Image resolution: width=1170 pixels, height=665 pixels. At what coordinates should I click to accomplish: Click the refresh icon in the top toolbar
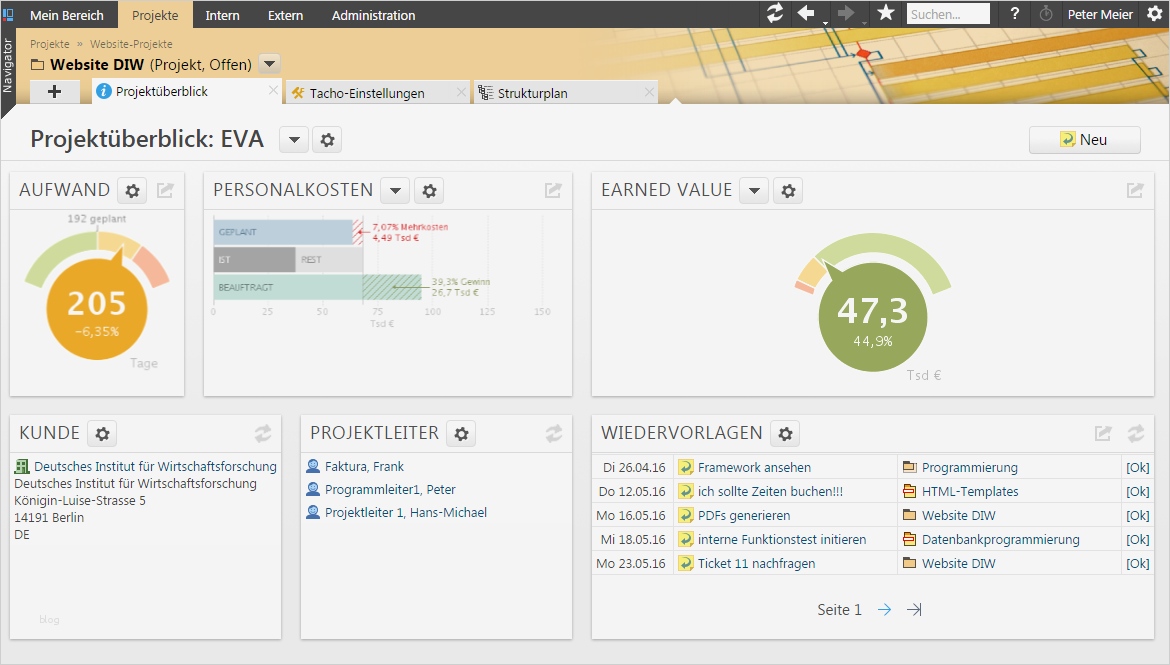coord(773,14)
